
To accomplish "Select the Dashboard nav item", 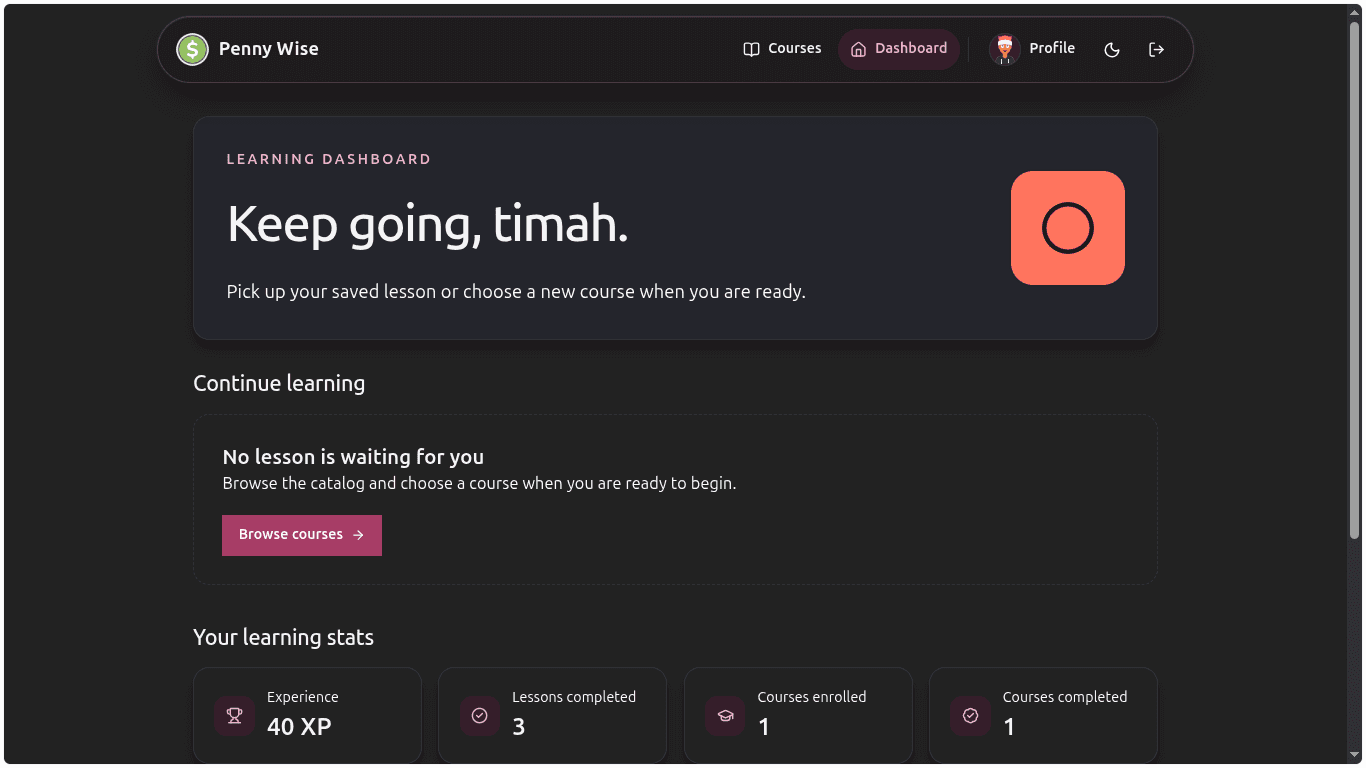I will pos(899,49).
